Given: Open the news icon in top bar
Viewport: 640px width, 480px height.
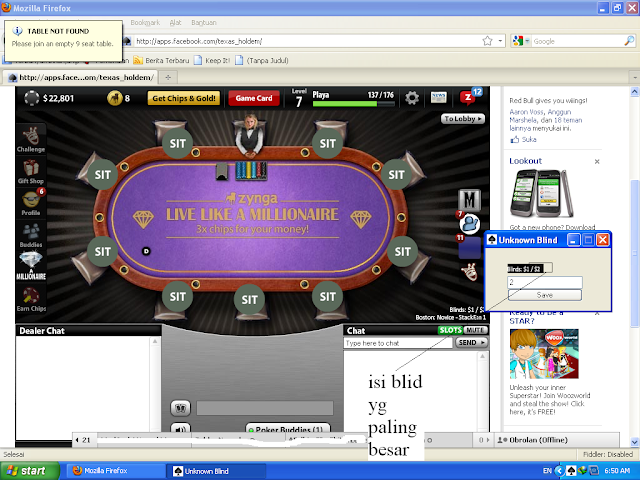Looking at the screenshot, I should (x=439, y=98).
